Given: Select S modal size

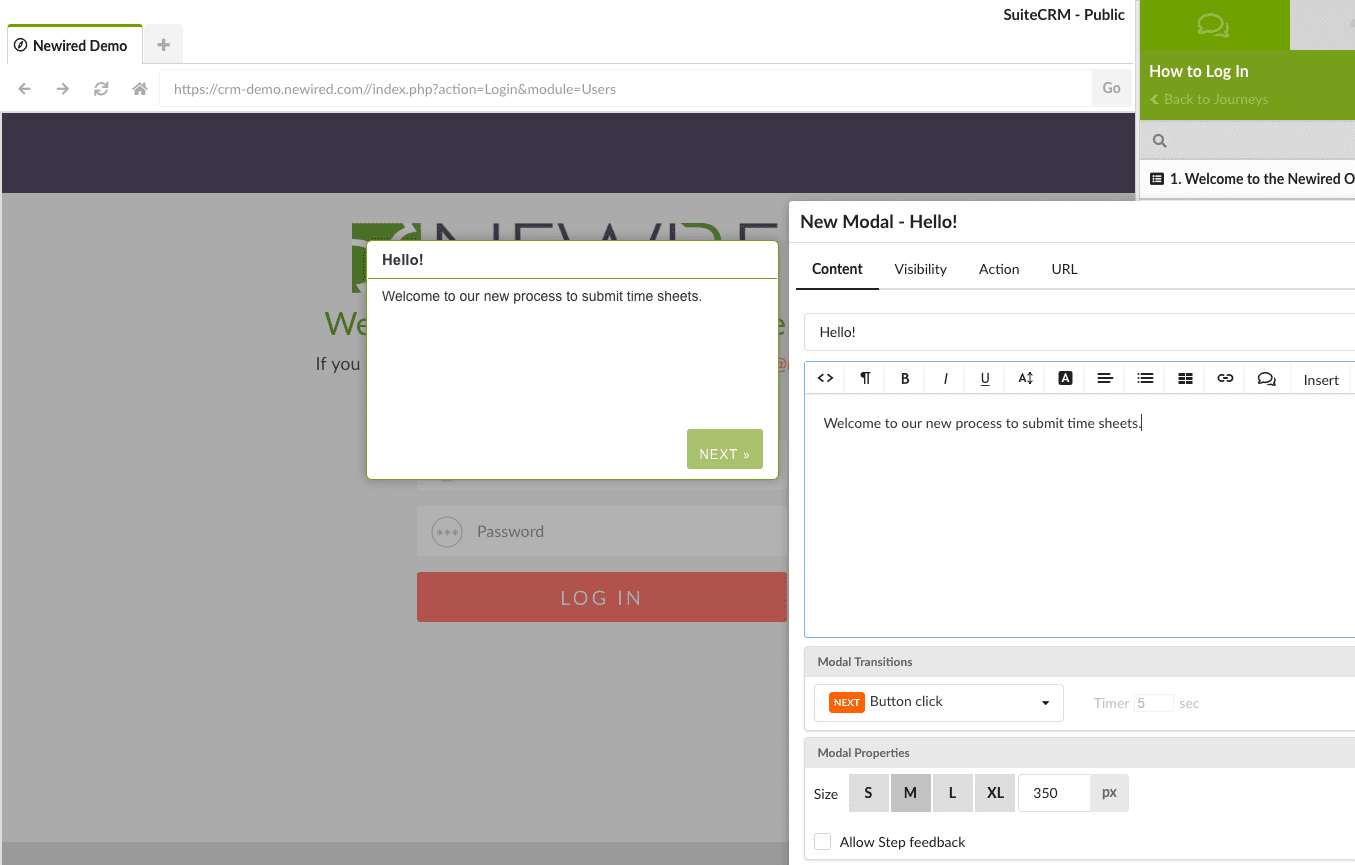Looking at the screenshot, I should tap(868, 792).
